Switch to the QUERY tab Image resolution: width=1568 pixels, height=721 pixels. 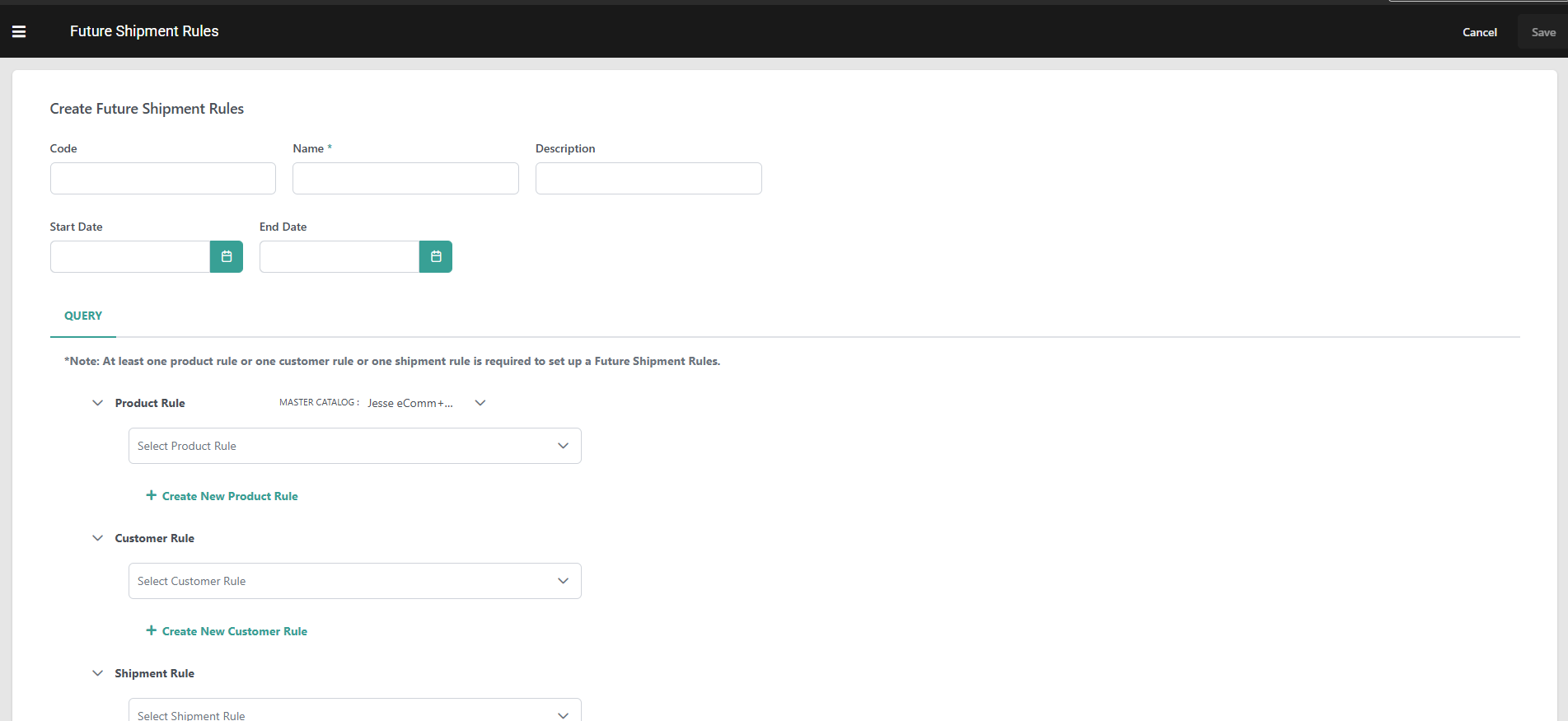click(x=83, y=316)
